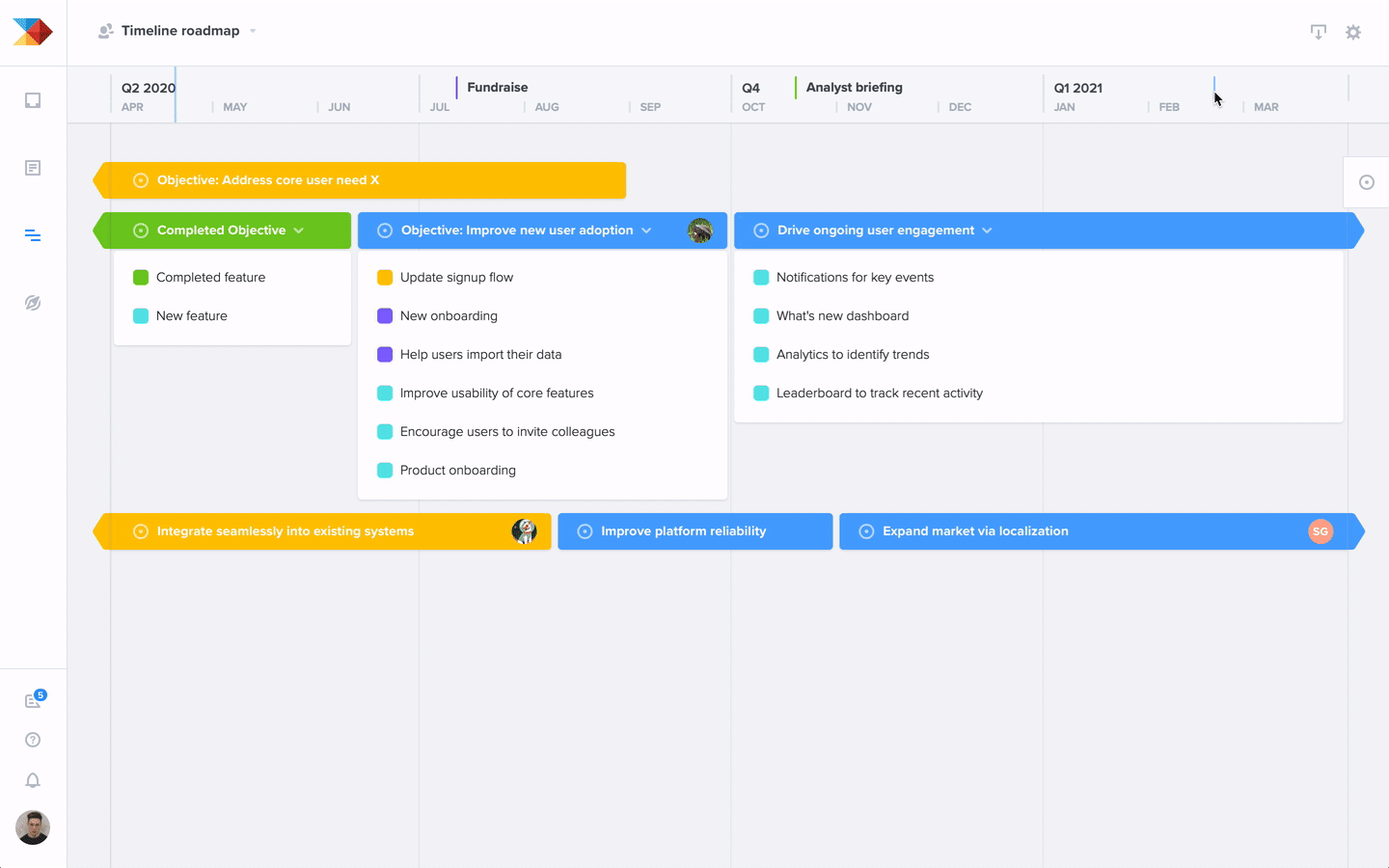Open the export icon in the top bar
This screenshot has width=1389, height=868.
[1319, 31]
